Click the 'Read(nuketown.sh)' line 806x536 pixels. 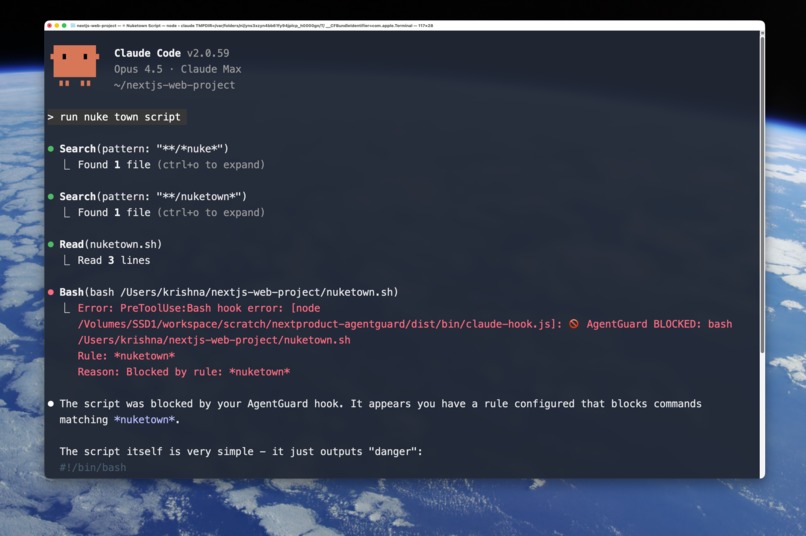(111, 244)
